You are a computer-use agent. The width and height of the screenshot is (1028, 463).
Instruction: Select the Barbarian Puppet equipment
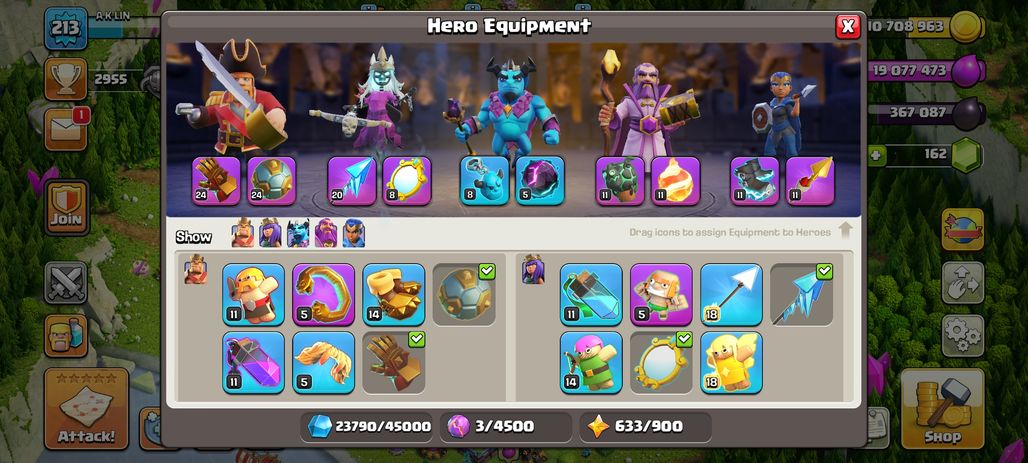(253, 294)
